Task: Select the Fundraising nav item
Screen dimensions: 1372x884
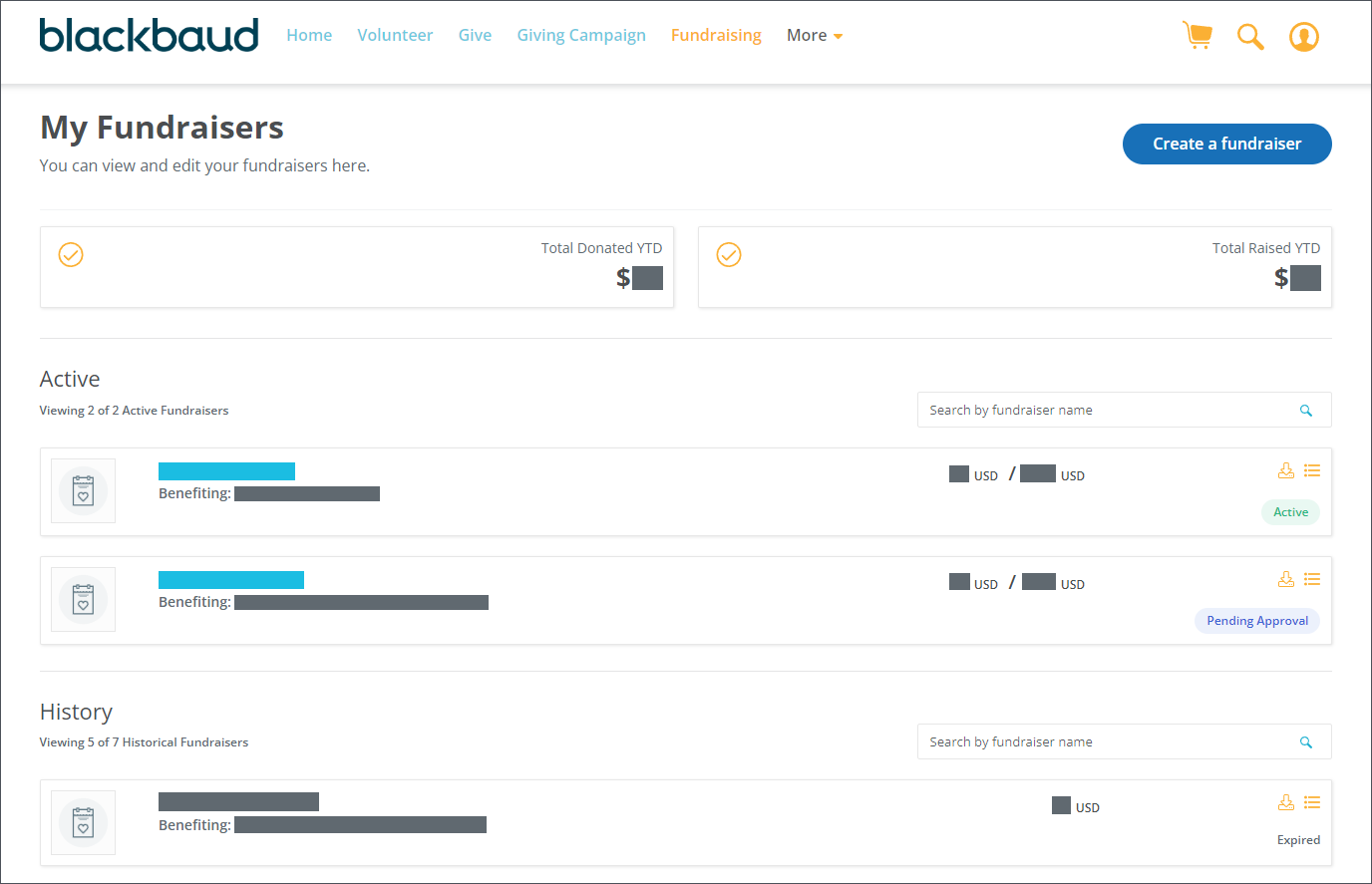Action: tap(716, 36)
